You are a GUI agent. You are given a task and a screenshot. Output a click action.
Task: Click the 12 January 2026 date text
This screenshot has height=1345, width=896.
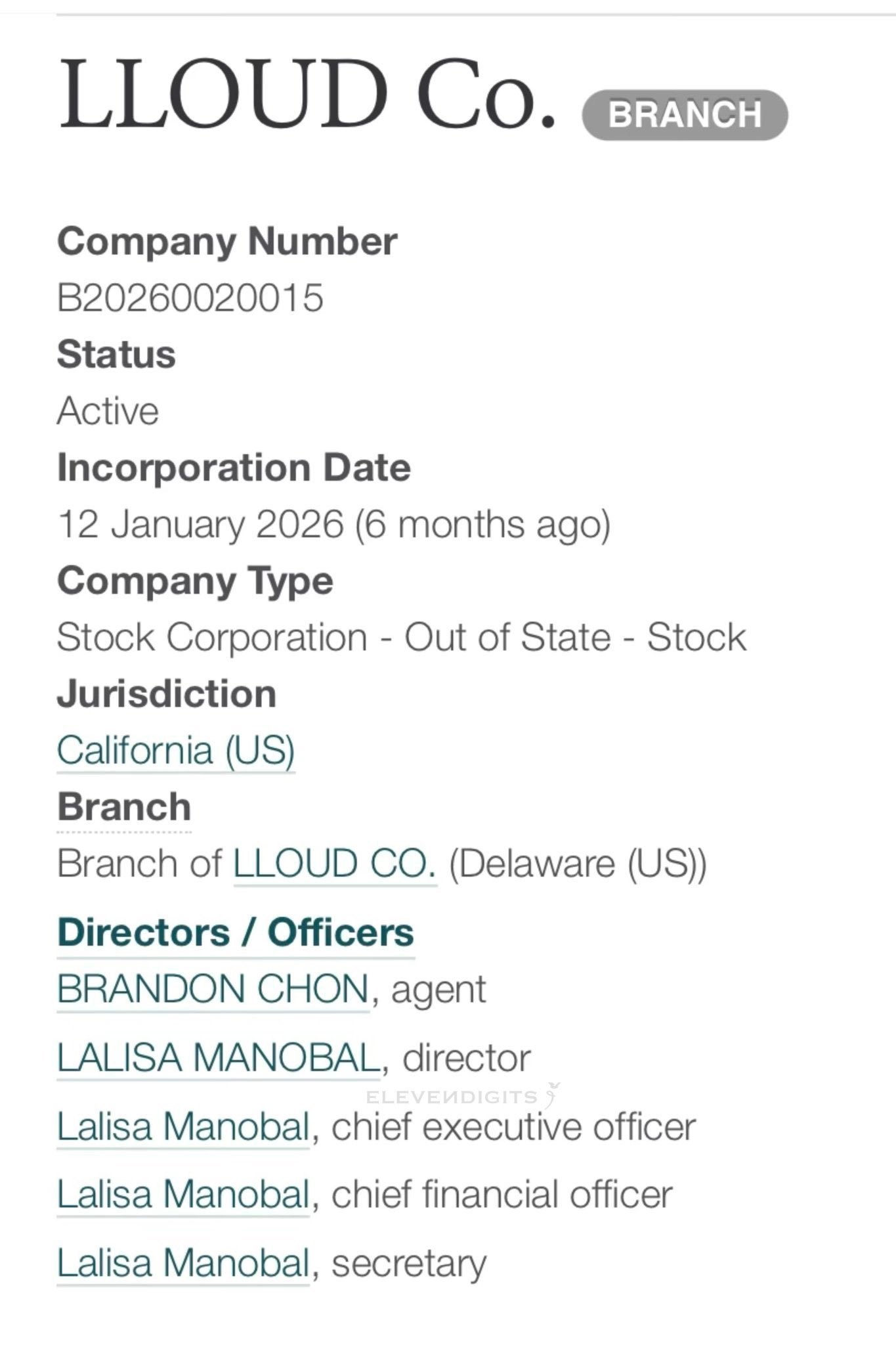200,524
